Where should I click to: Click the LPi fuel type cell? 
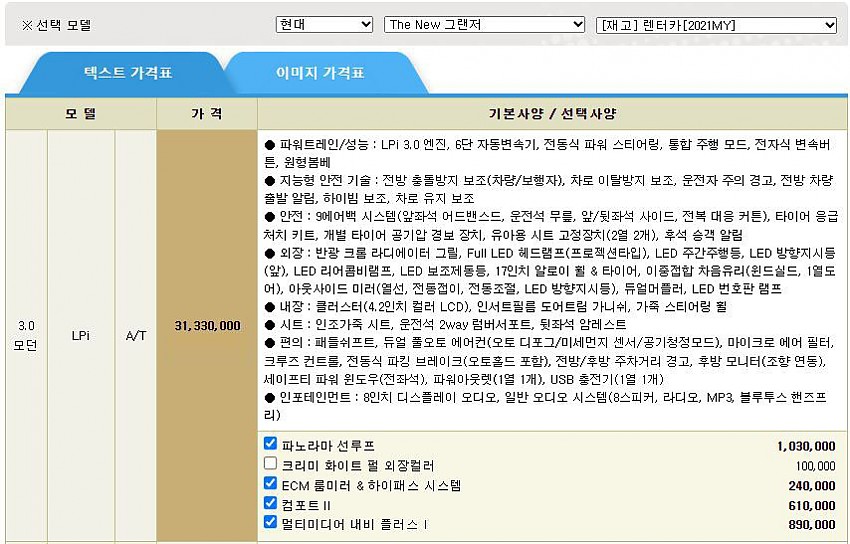[x=81, y=335]
